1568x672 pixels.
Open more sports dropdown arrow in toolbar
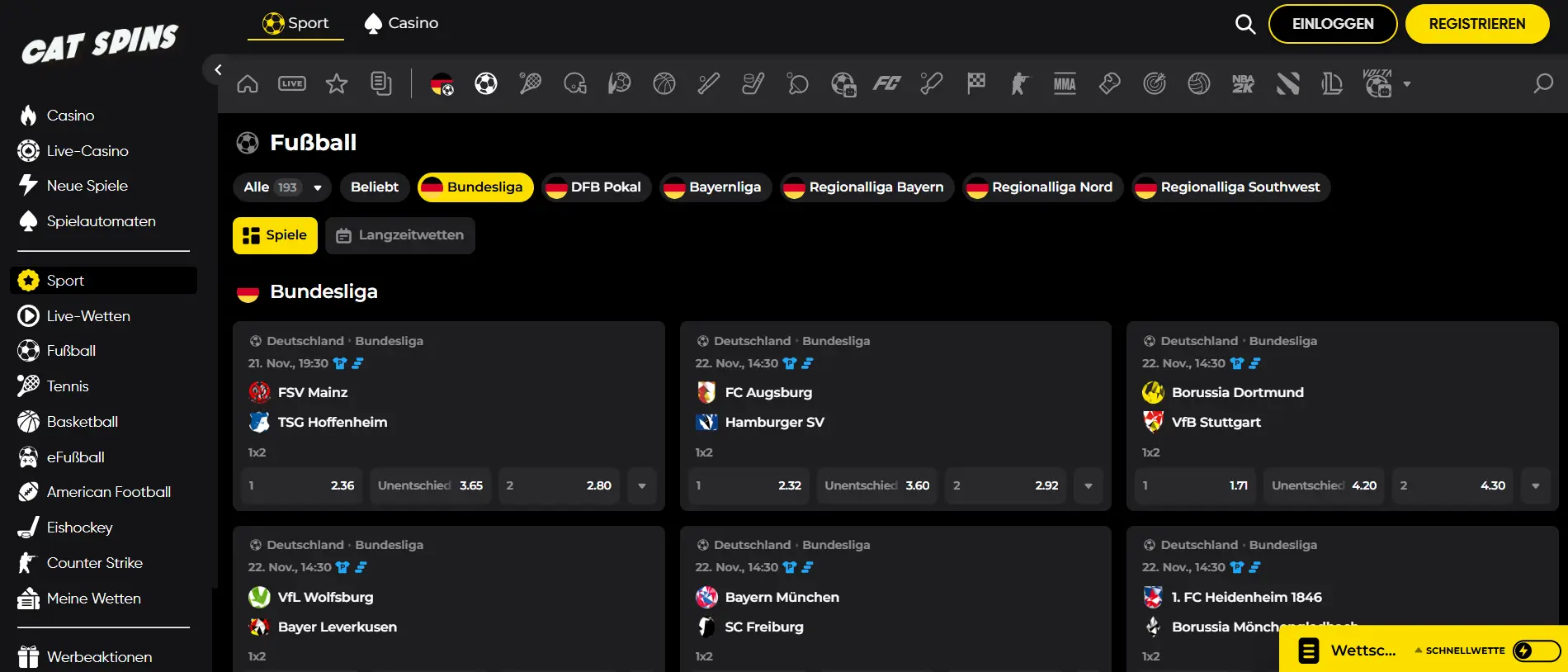coord(1407,83)
